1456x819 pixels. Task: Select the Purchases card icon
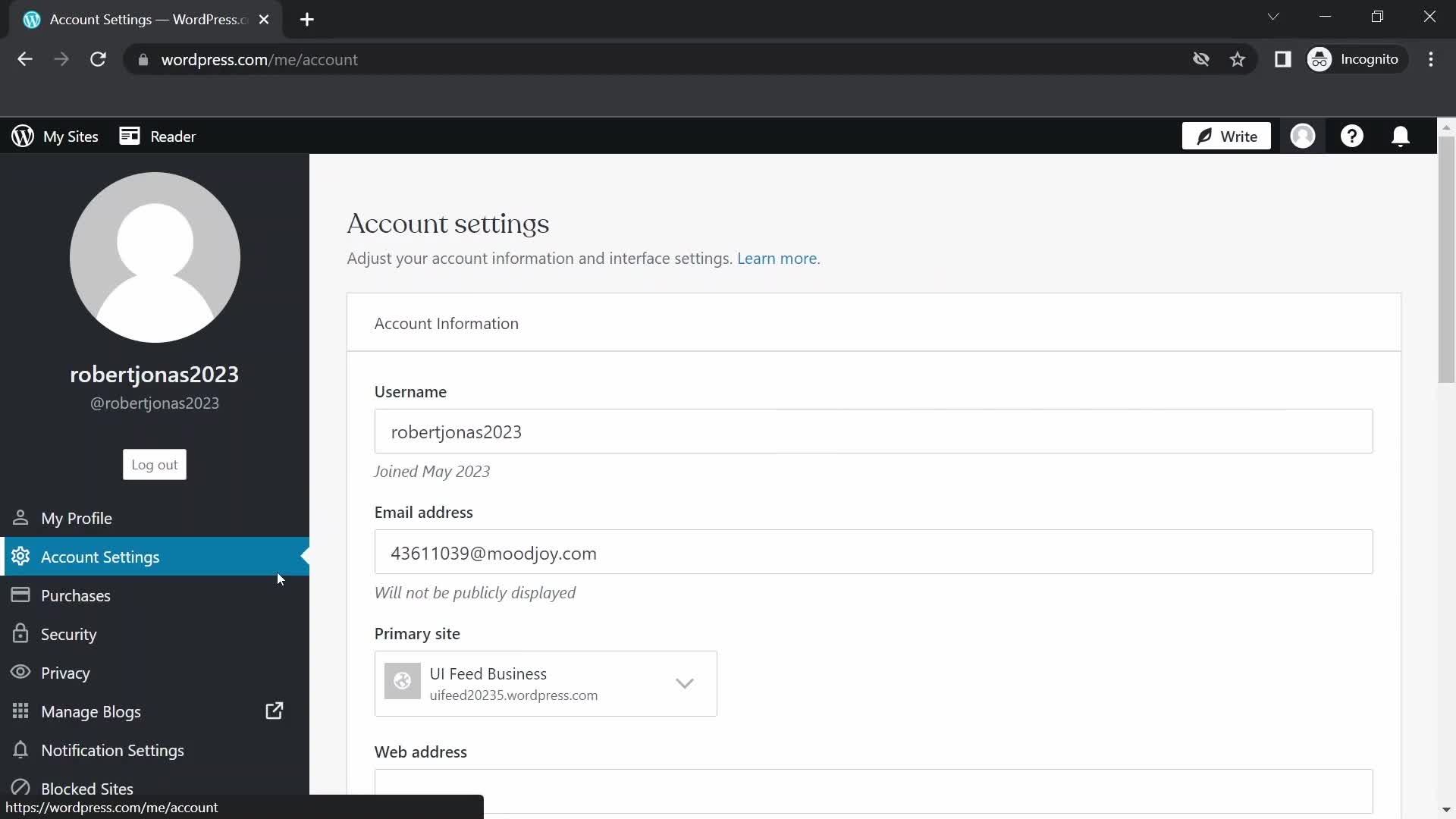tap(20, 595)
